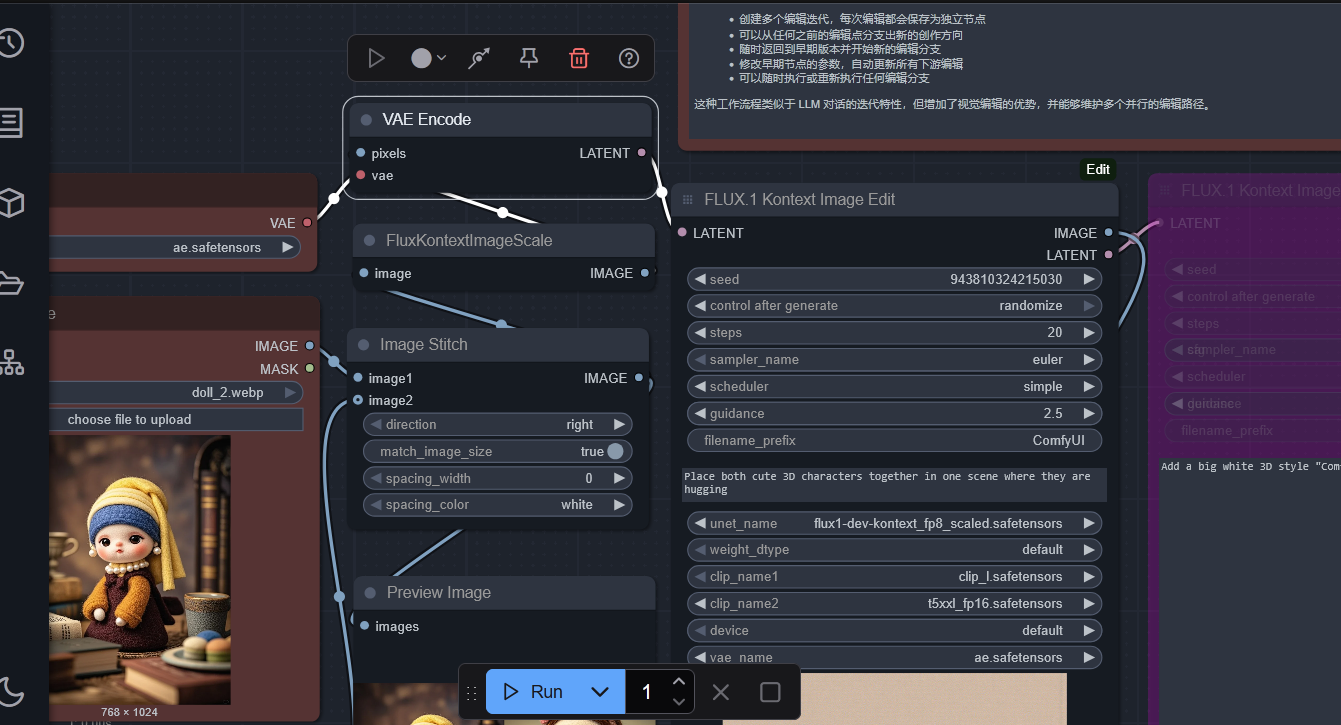Image resolution: width=1341 pixels, height=725 pixels.
Task: Open spacing_color white combo
Action: pyautogui.click(x=498, y=505)
